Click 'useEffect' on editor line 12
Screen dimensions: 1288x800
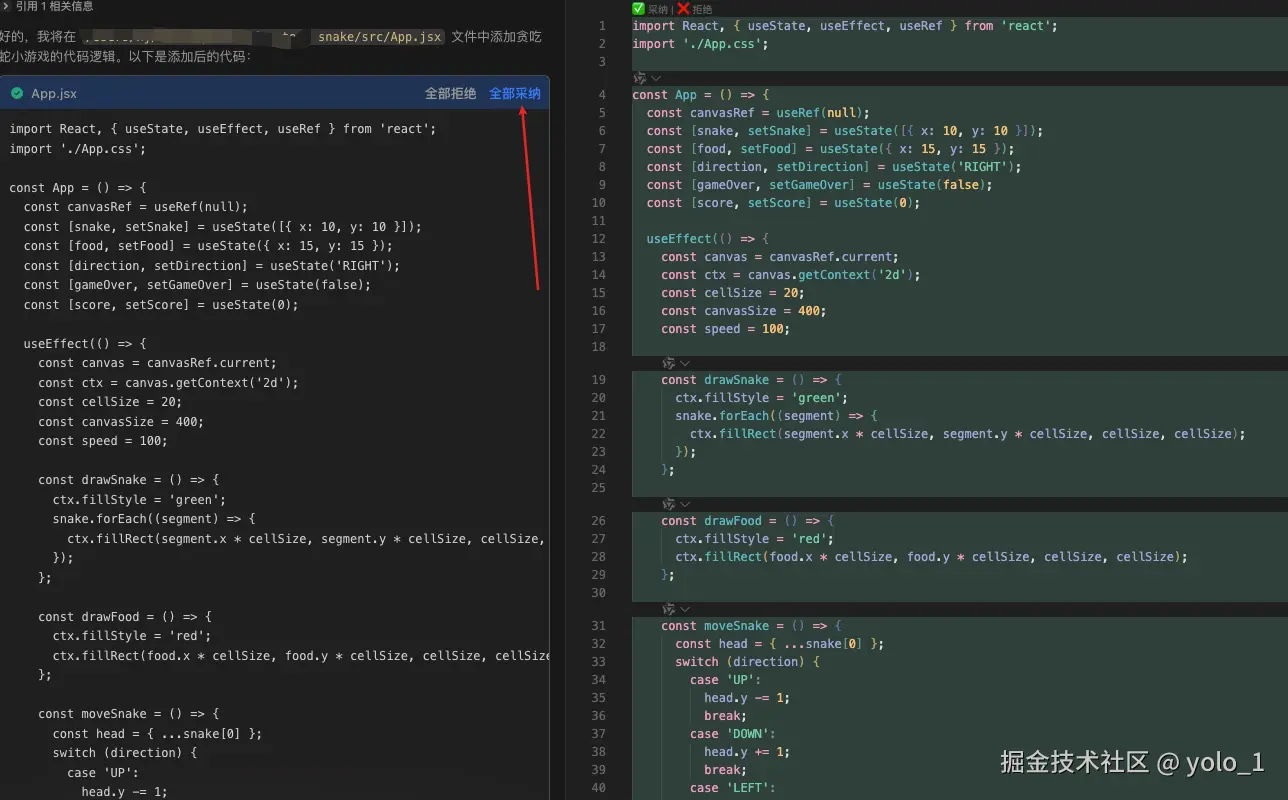(679, 239)
